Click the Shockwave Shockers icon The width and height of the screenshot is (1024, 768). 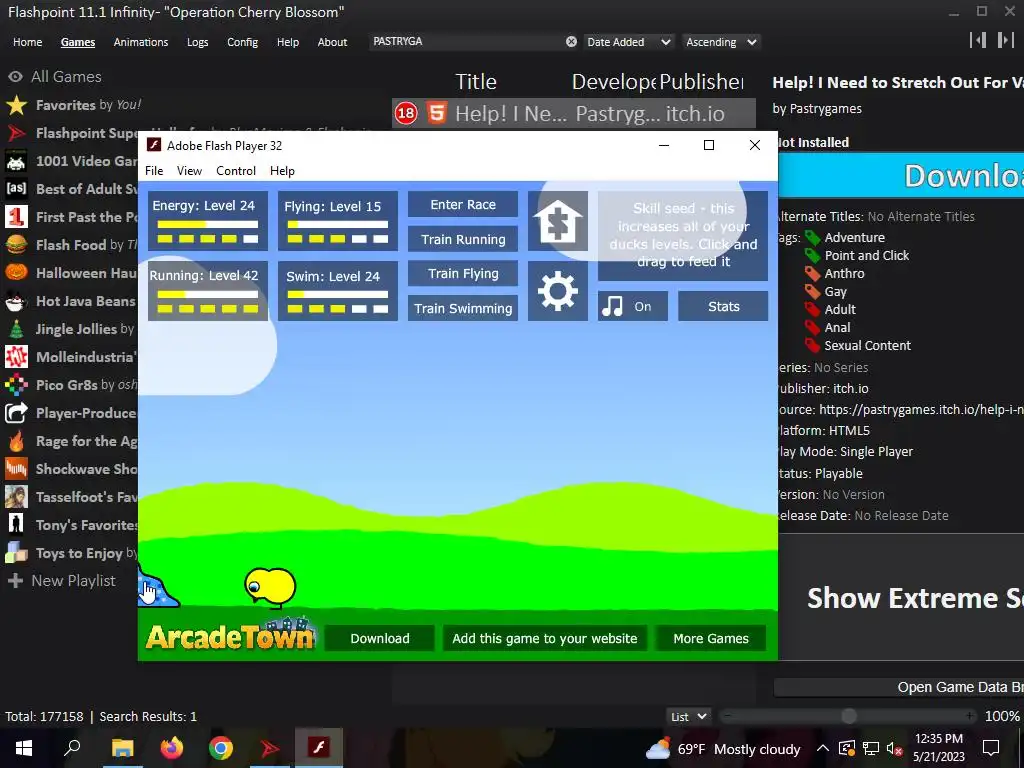16,469
